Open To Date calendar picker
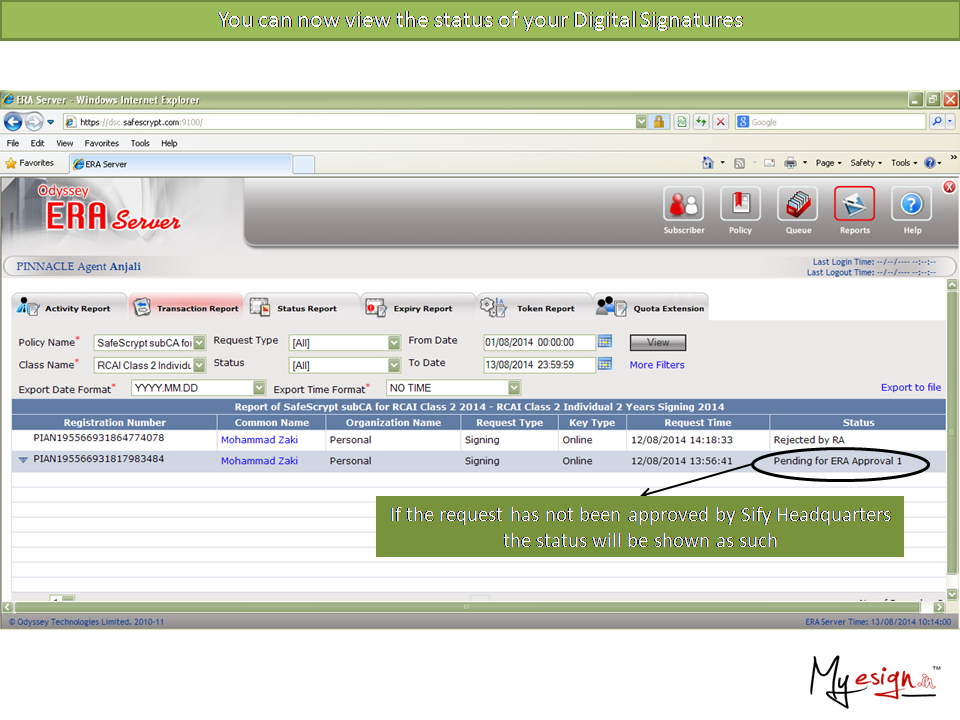 605,364
